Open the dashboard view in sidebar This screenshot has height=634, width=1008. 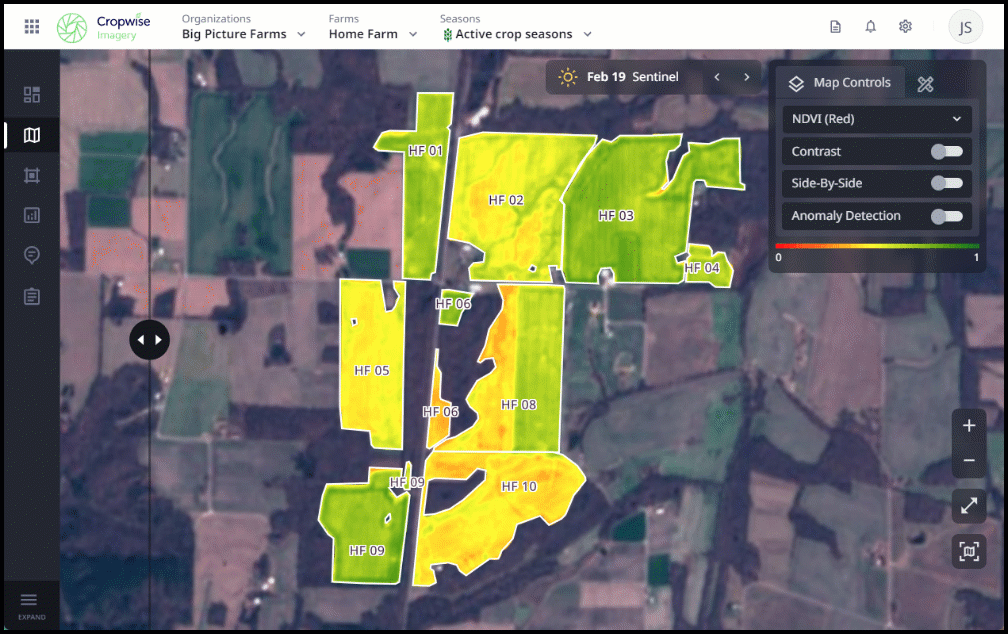point(32,95)
